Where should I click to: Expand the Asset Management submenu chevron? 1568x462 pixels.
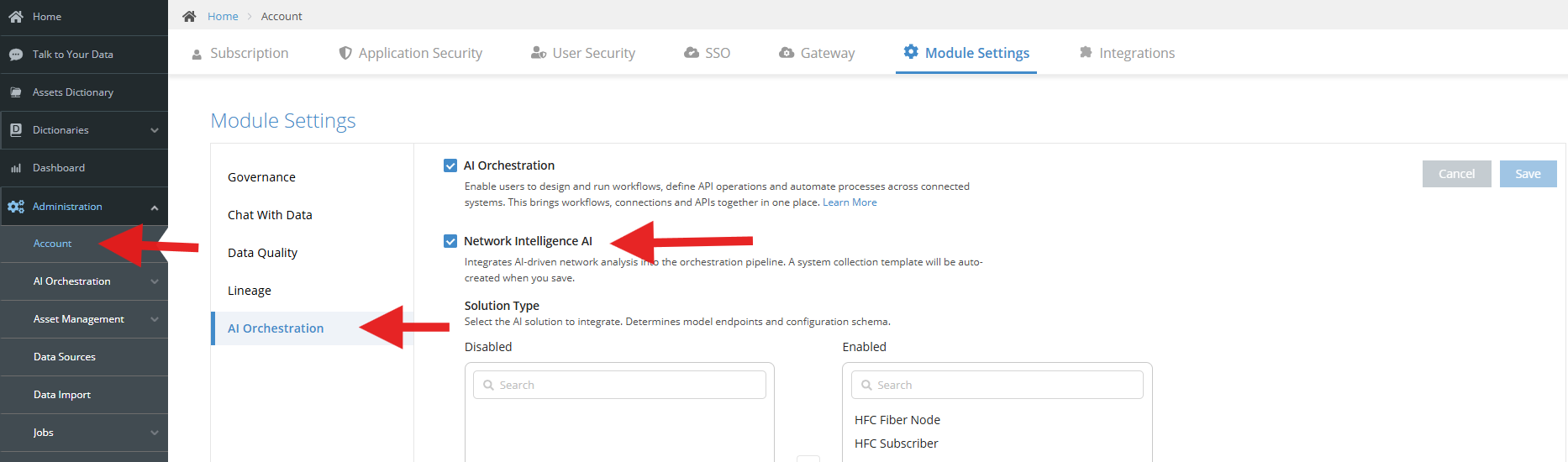click(155, 319)
